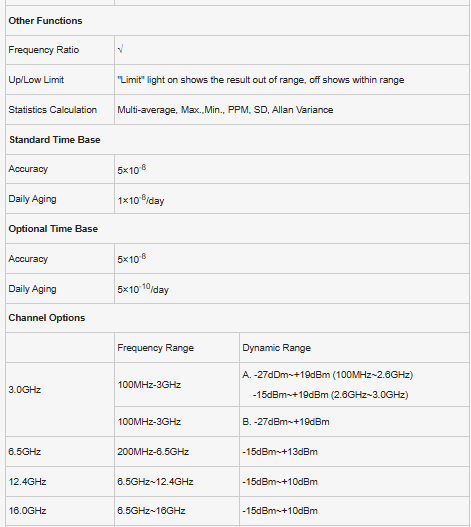Select the 200MHz-6.5GHz frequency range cell
This screenshot has width=471, height=527.
coord(153,451)
